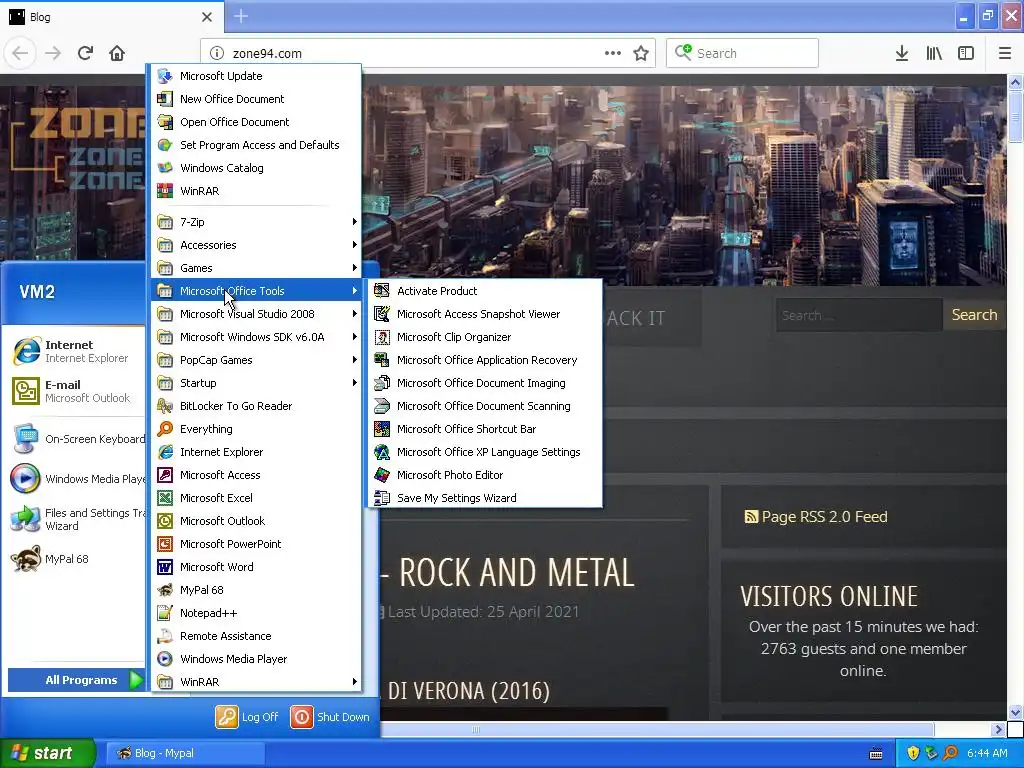Launch BitLocker To Go Reader
1024x768 pixels.
[257, 406]
